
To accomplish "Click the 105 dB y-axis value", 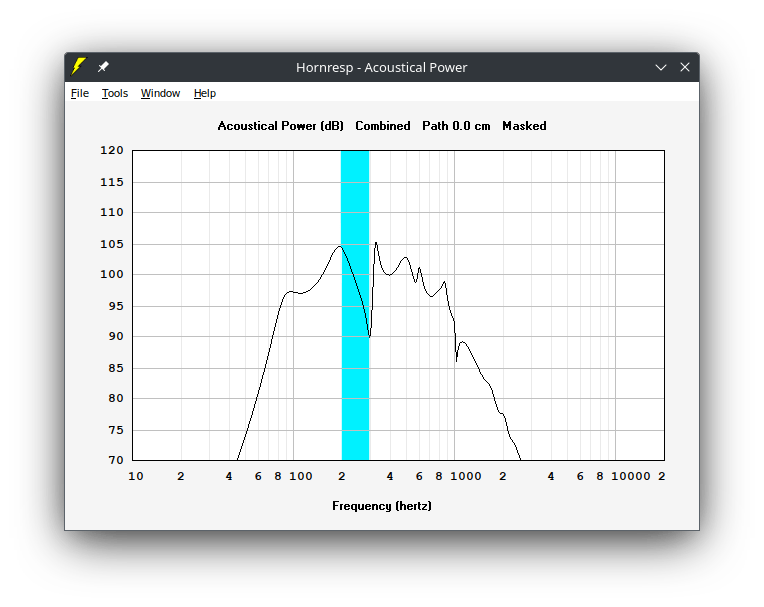I will click(112, 245).
